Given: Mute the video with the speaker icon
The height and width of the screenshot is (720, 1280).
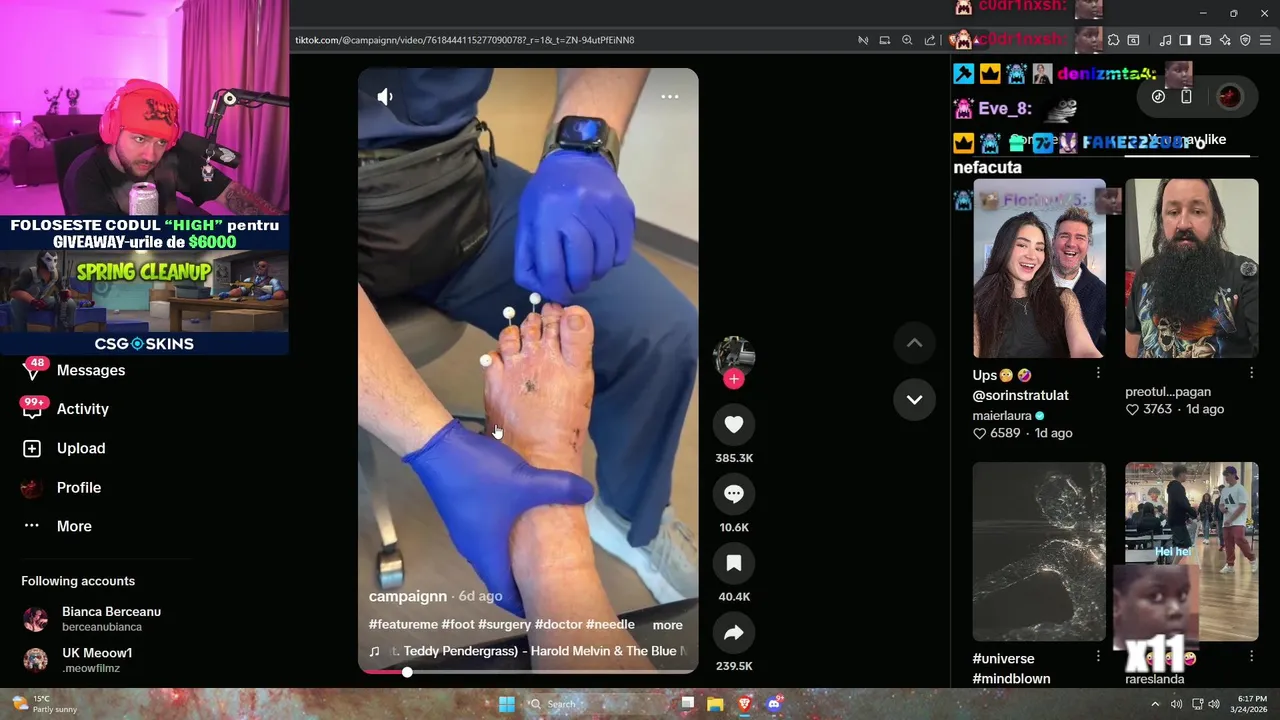Looking at the screenshot, I should pos(385,96).
